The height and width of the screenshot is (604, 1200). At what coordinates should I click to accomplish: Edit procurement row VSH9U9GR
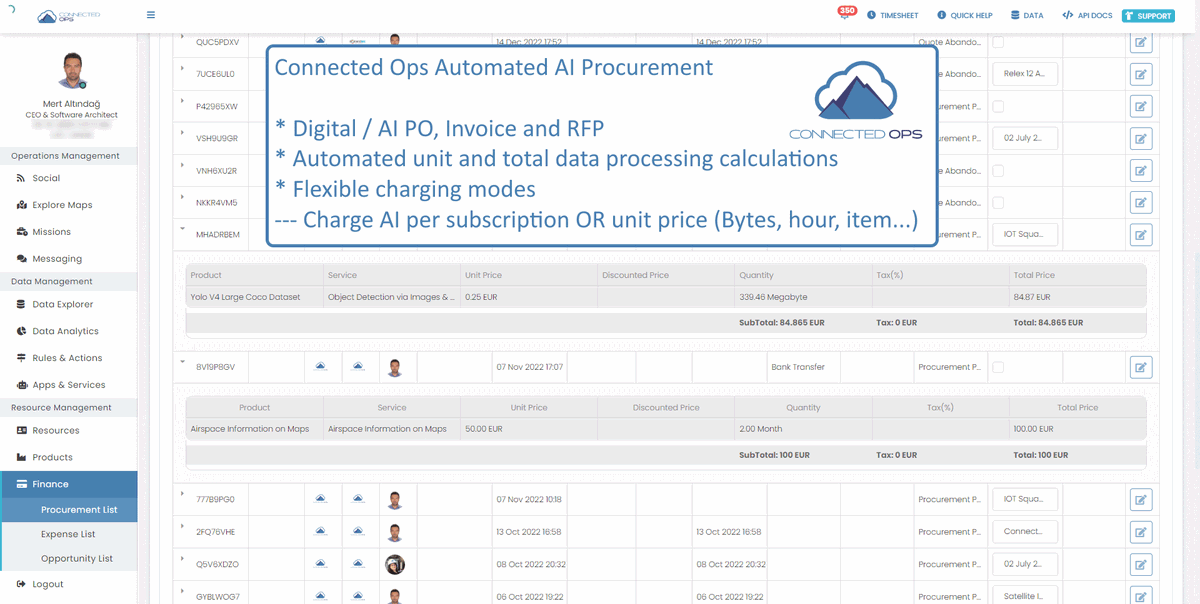[x=1141, y=138]
